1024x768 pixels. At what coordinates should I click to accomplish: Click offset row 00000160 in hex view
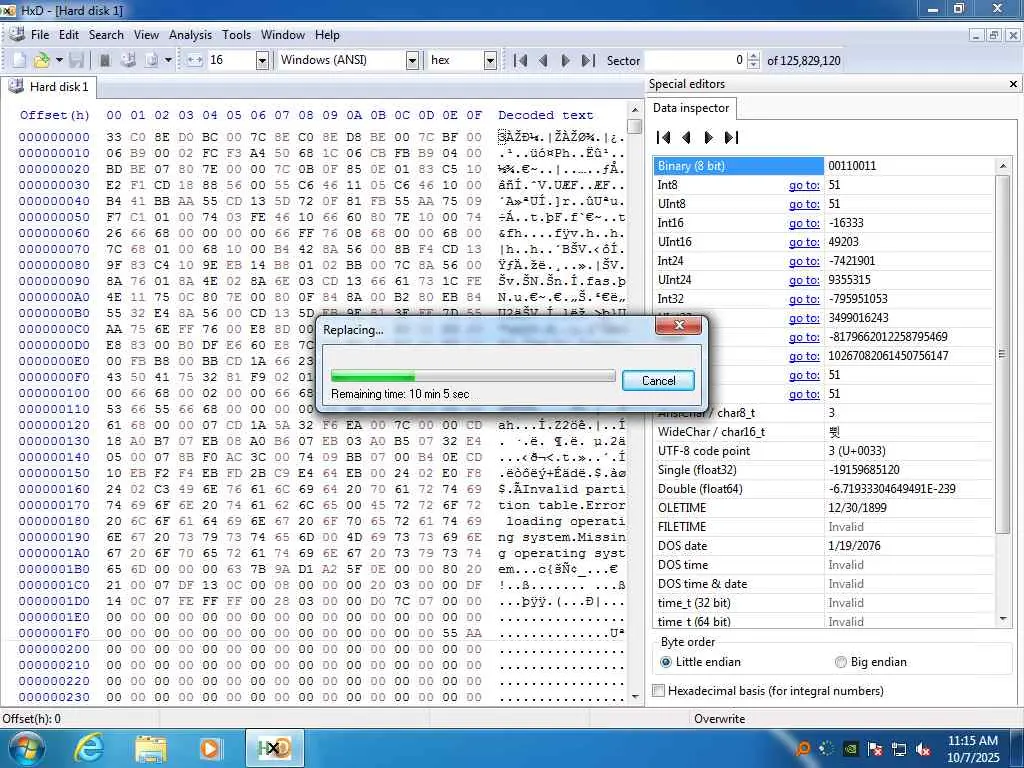(54, 489)
